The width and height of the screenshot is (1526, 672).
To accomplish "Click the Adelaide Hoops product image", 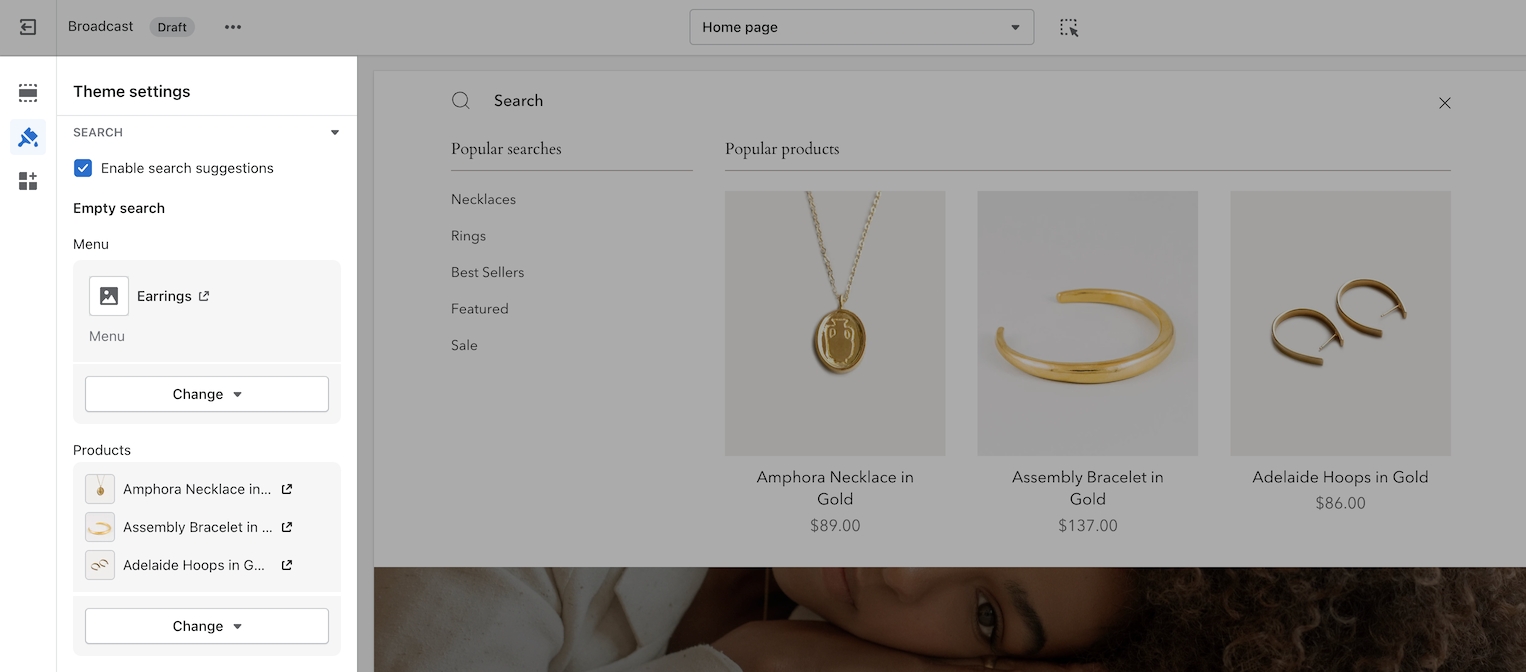I will coord(1340,323).
